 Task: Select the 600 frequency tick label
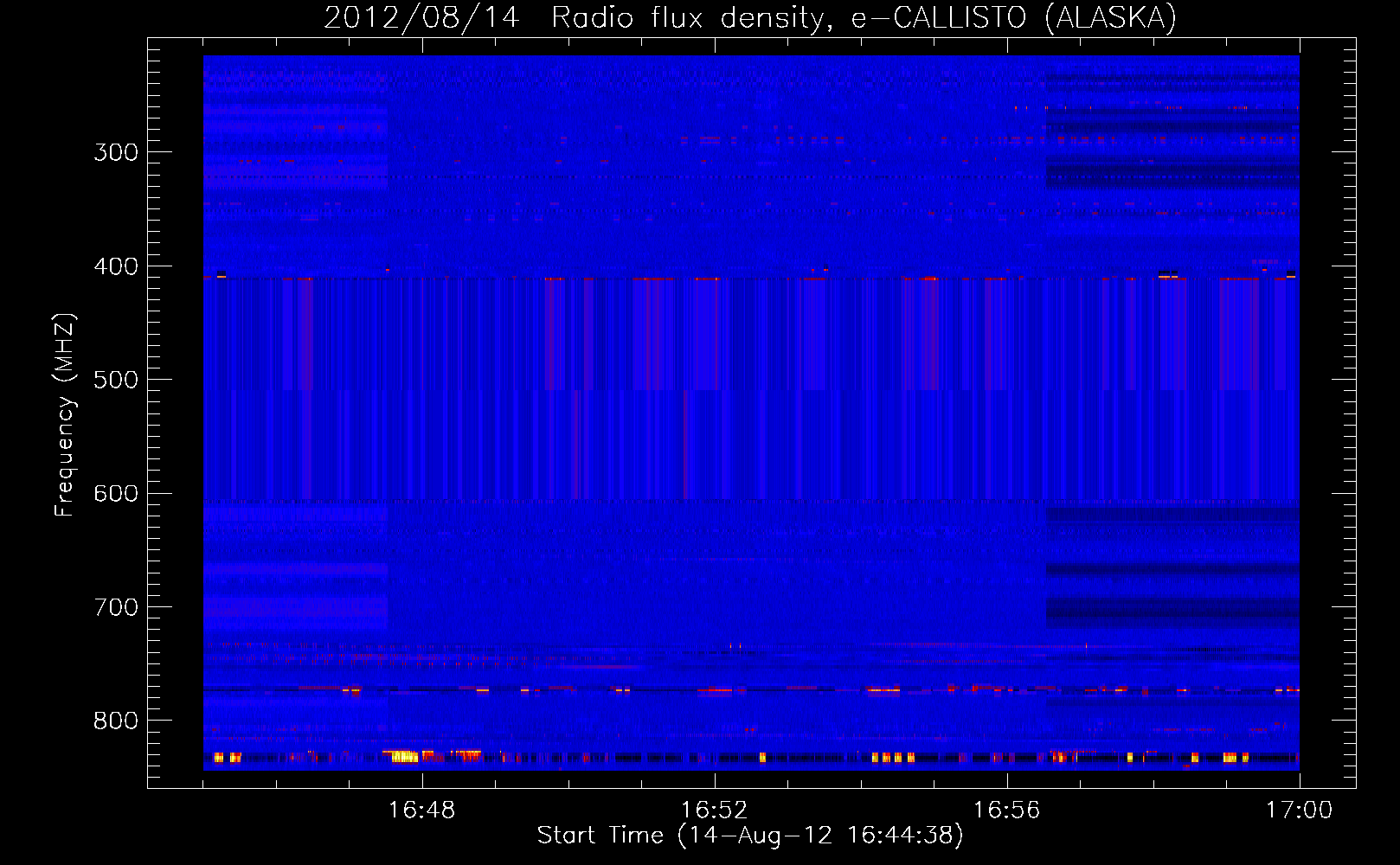click(x=116, y=493)
